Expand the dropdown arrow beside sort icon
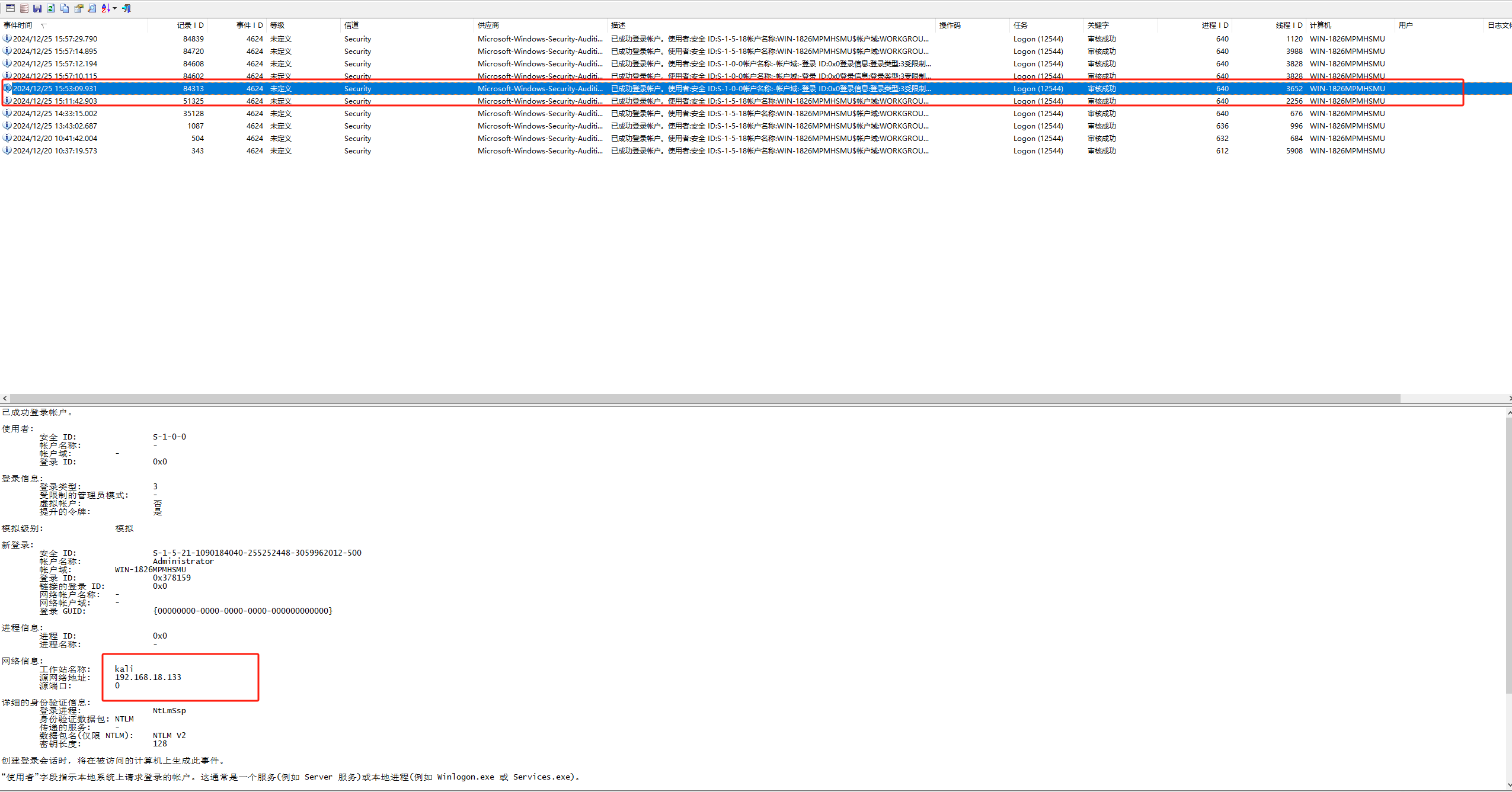The width and height of the screenshot is (1512, 792). pyautogui.click(x=114, y=8)
